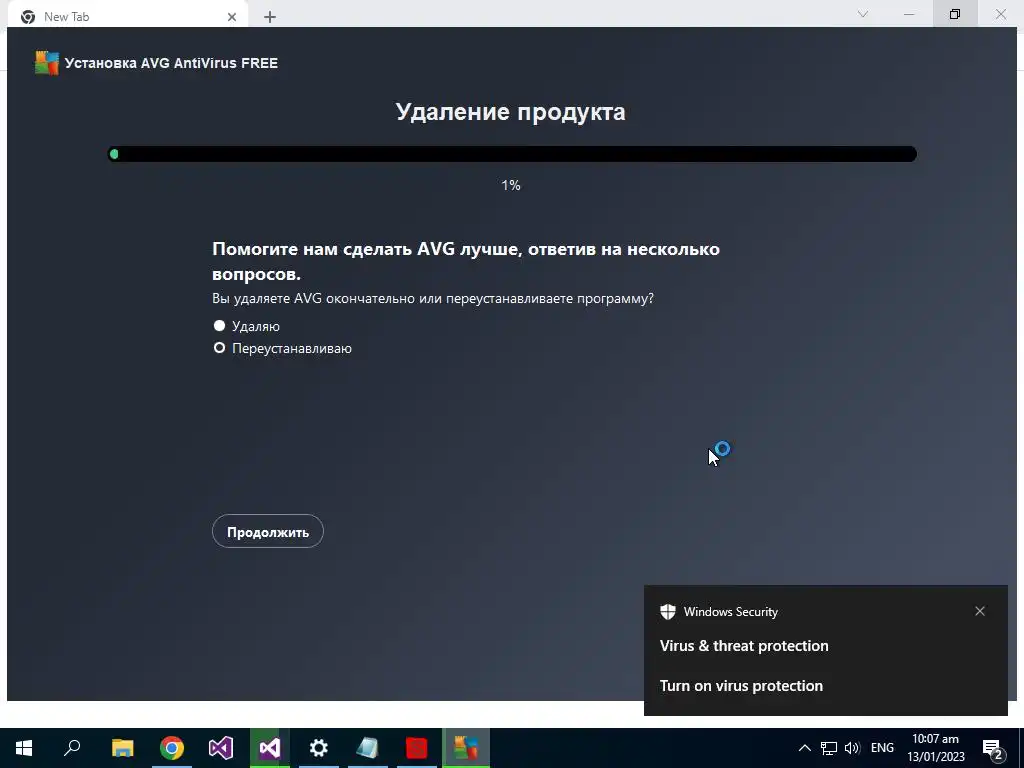Open network status tray icon

829,748
